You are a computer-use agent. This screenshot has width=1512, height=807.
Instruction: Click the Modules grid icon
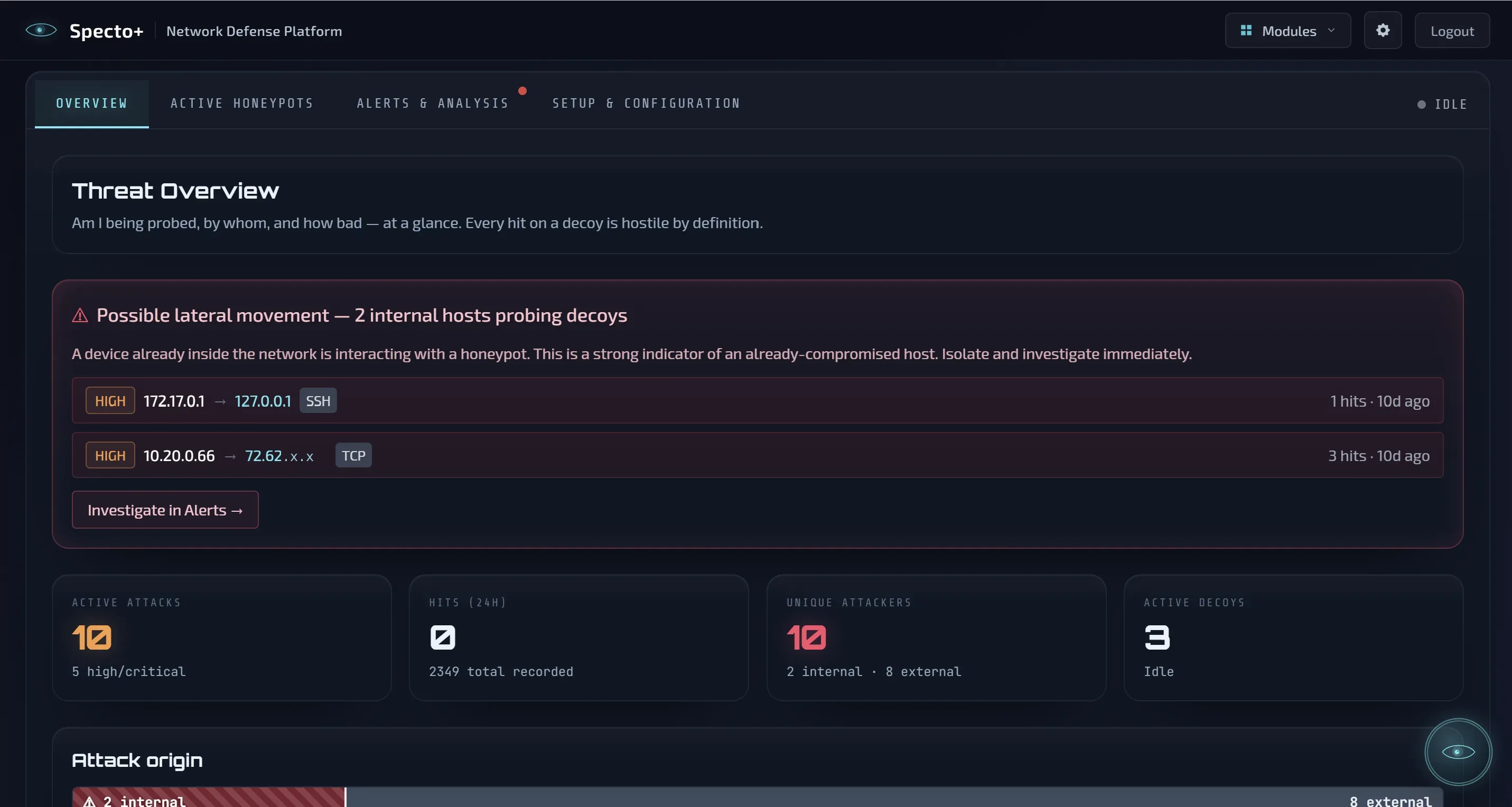[1246, 31]
